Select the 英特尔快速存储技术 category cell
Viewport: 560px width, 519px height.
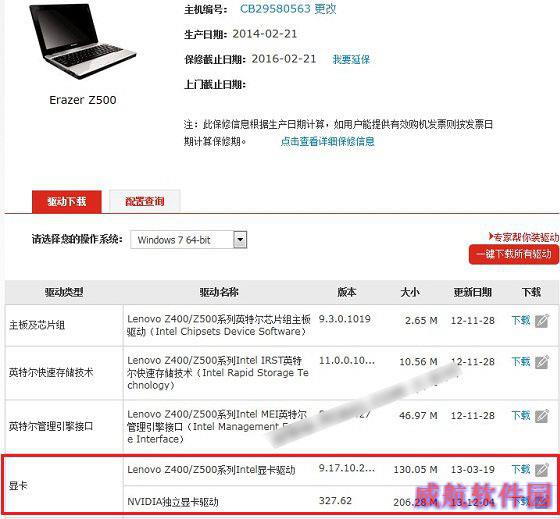64,373
